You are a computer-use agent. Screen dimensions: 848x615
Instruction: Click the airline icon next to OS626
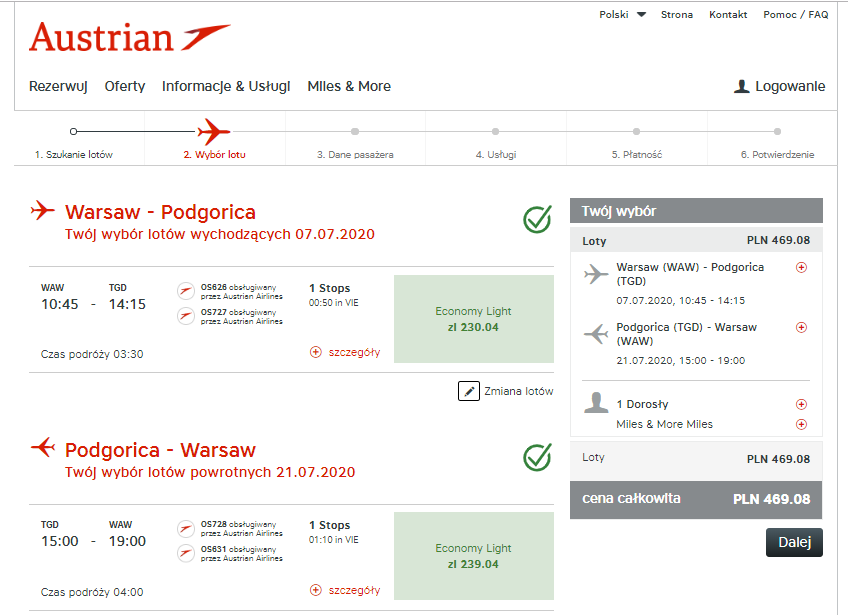[x=186, y=291]
